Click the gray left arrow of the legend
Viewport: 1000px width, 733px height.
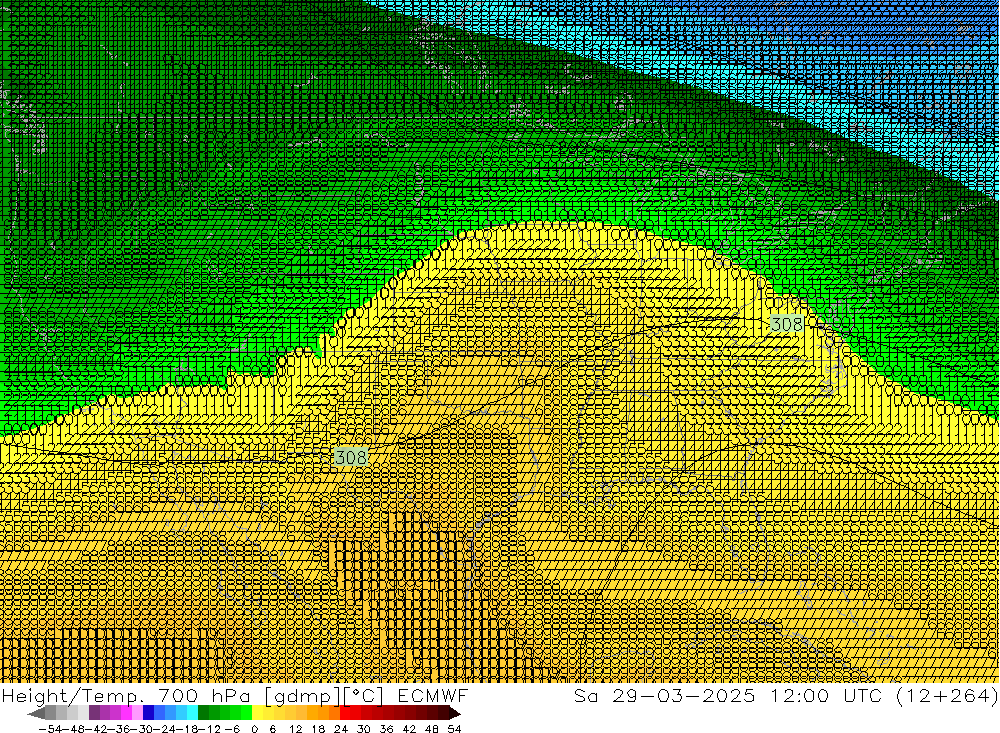tap(36, 713)
